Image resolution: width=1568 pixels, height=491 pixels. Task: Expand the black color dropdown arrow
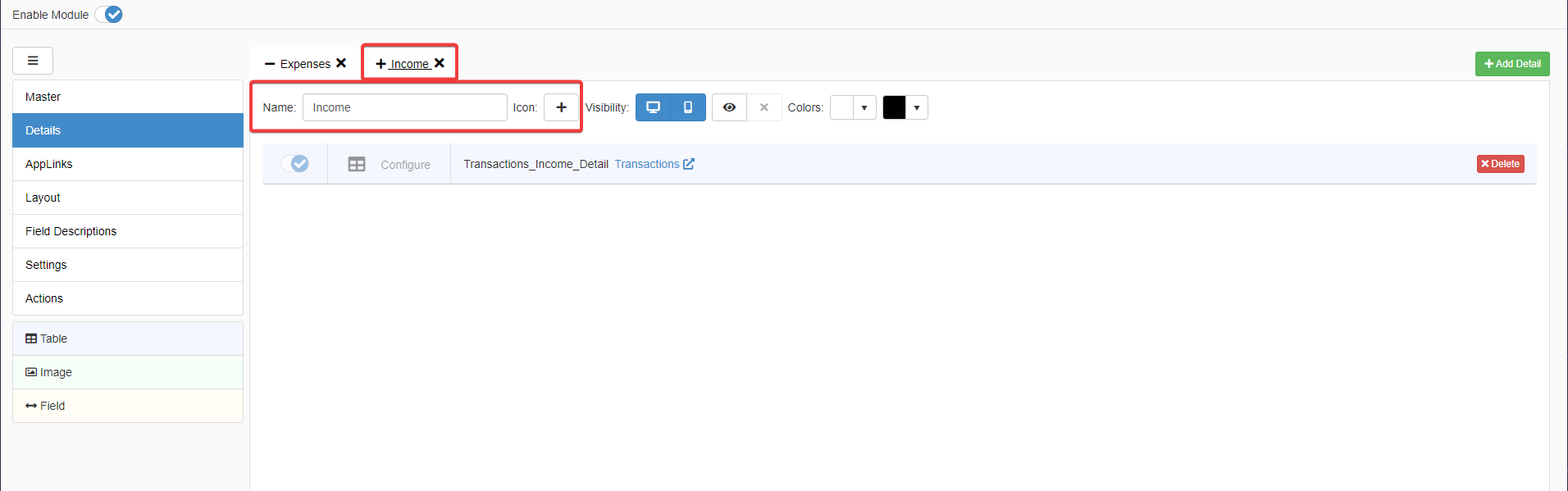[917, 107]
